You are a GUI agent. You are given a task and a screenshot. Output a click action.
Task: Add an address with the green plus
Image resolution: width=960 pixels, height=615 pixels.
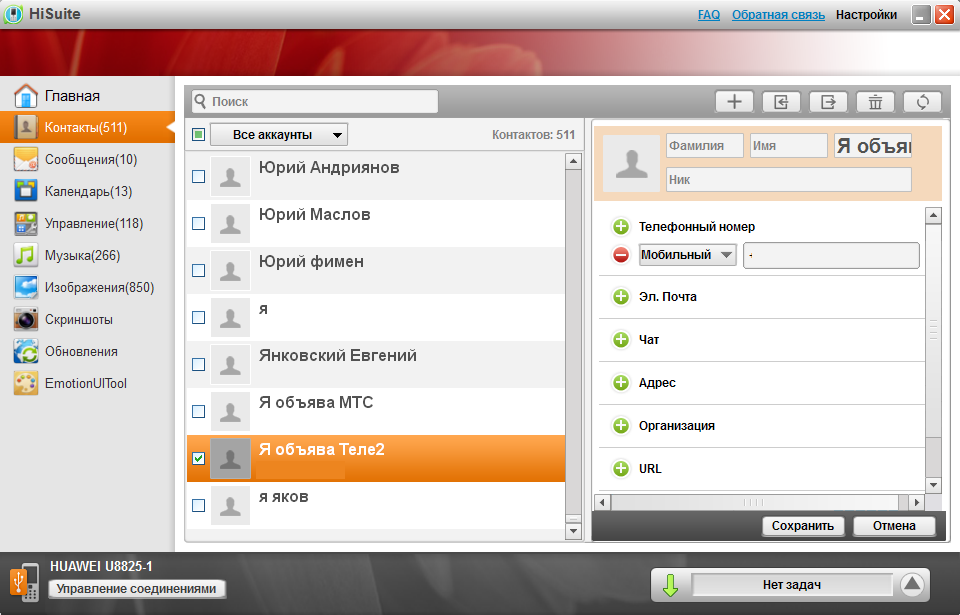(621, 383)
